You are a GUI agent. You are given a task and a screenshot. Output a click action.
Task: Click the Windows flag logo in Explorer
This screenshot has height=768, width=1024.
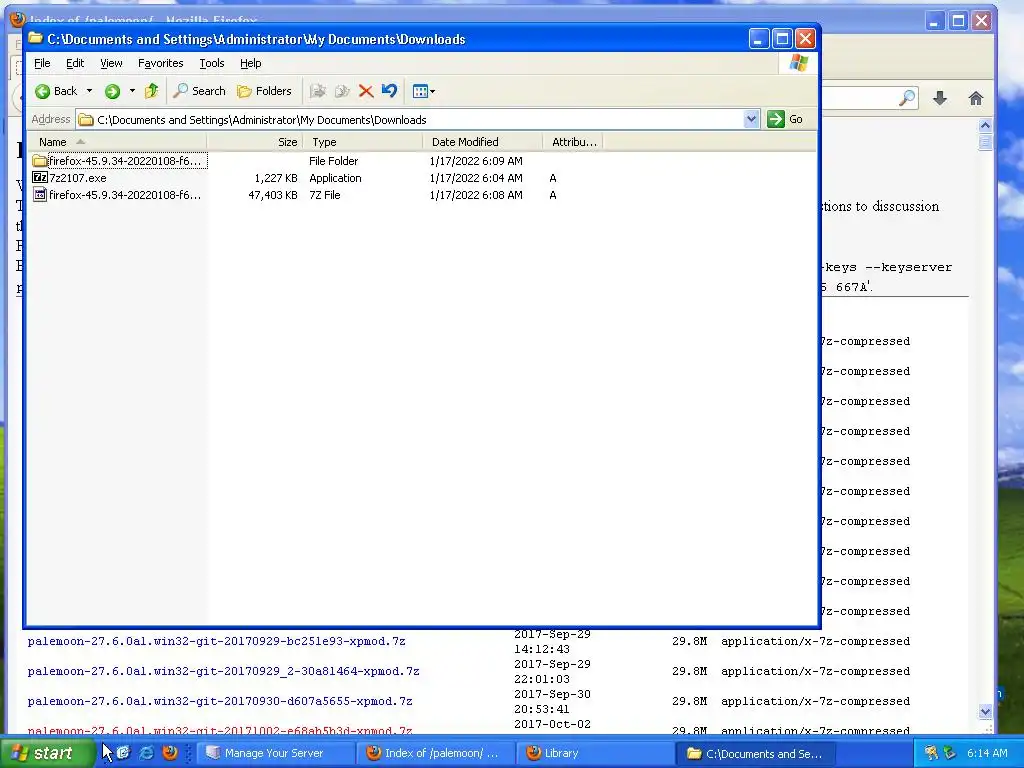pos(798,63)
